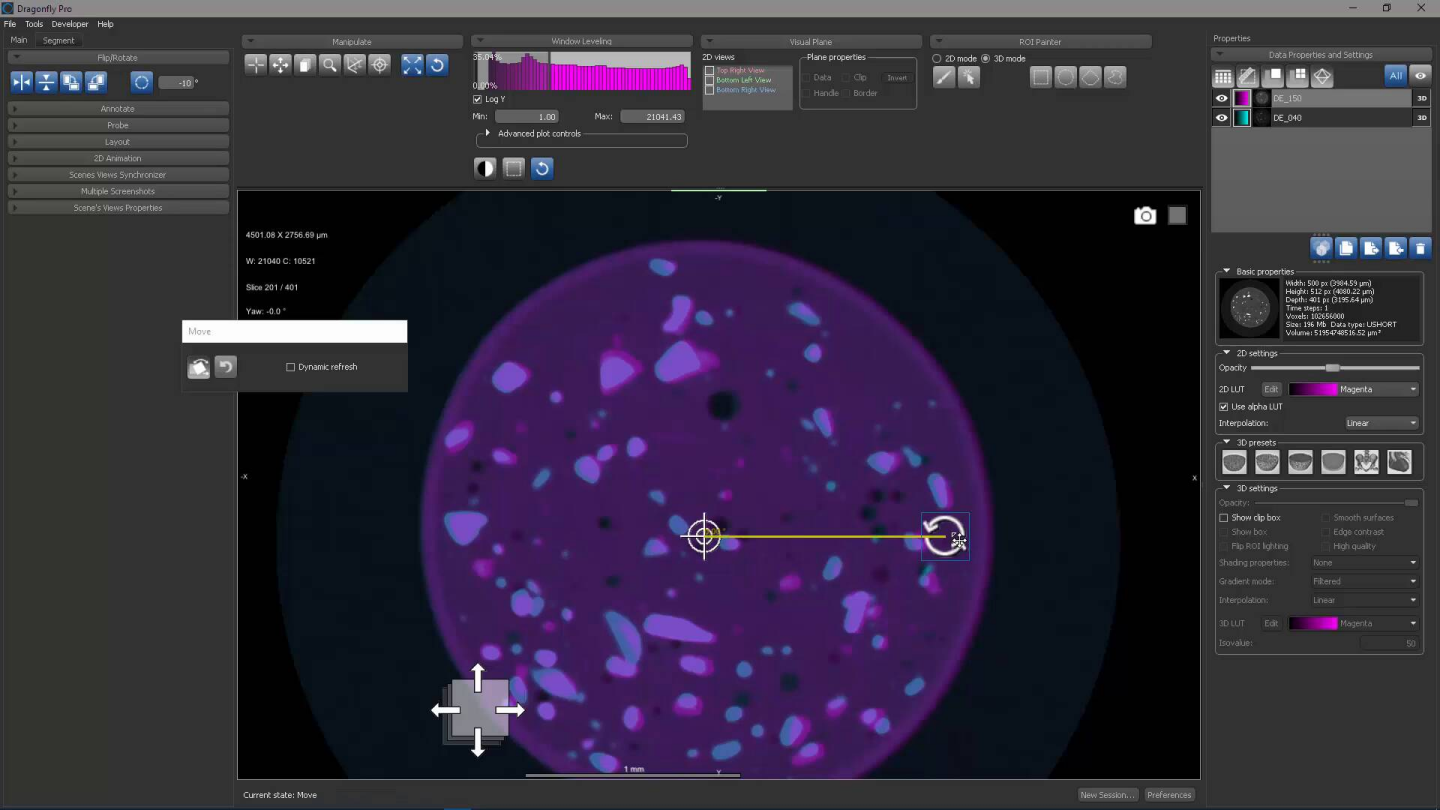Click the flip horizontally icon
Image resolution: width=1440 pixels, height=810 pixels.
22,83
